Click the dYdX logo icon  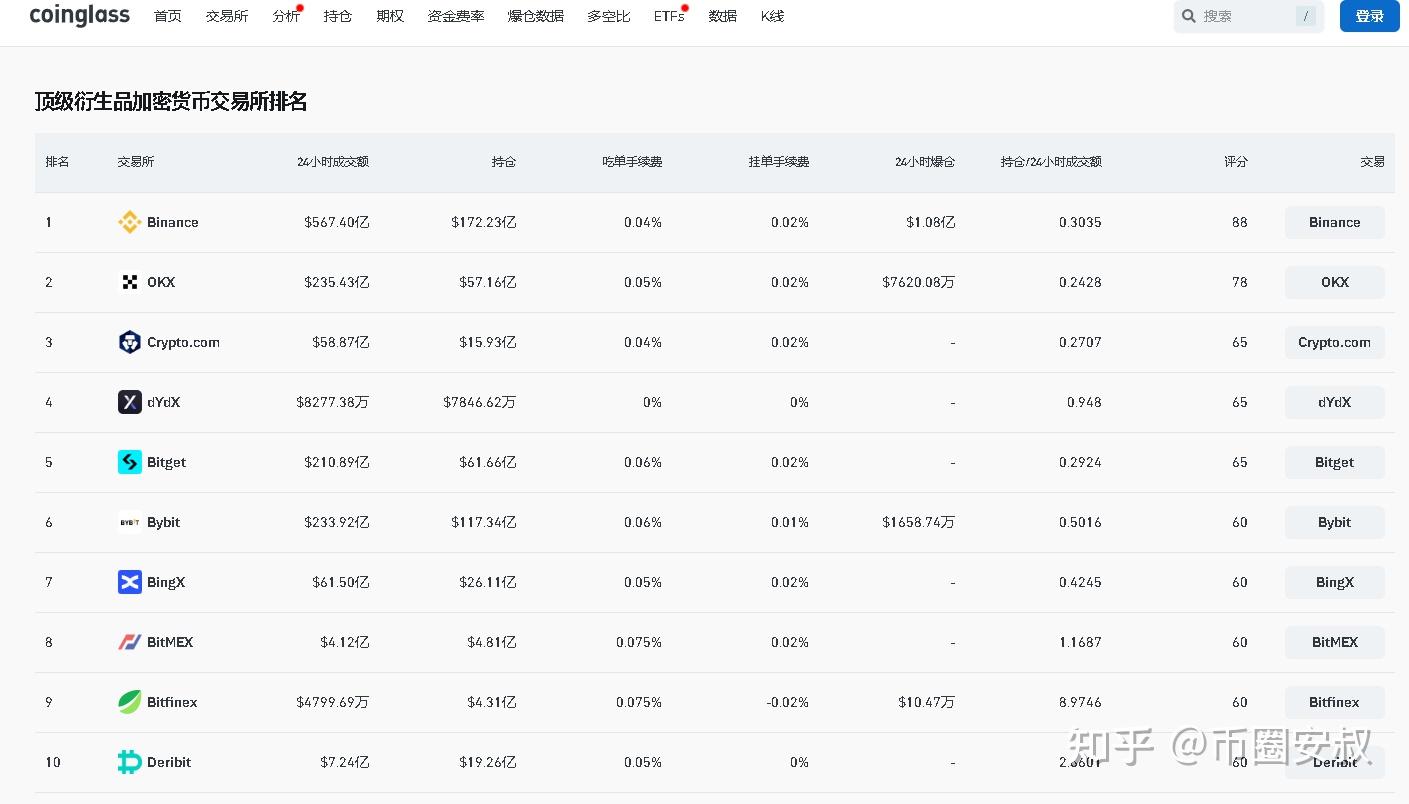pos(130,402)
